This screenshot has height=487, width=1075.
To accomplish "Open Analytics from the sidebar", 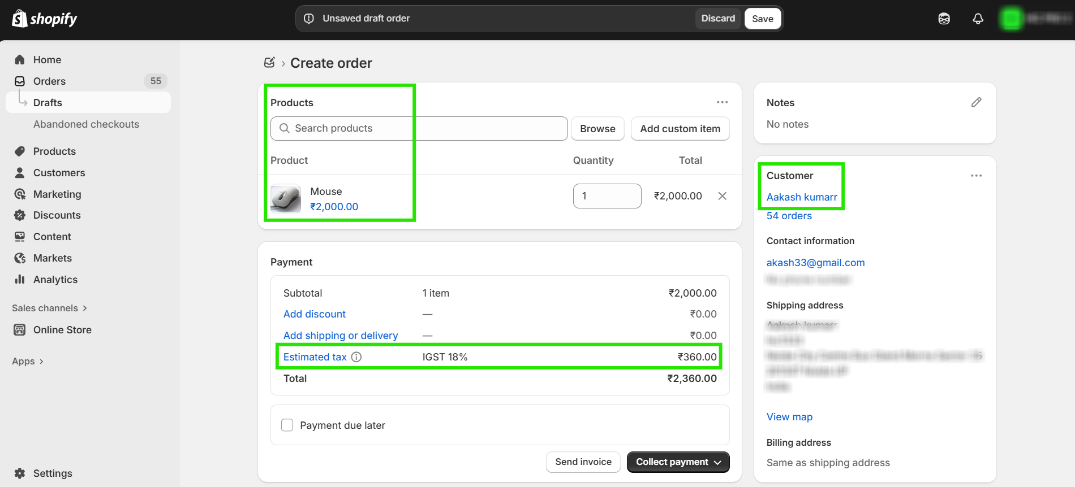I will (x=55, y=280).
